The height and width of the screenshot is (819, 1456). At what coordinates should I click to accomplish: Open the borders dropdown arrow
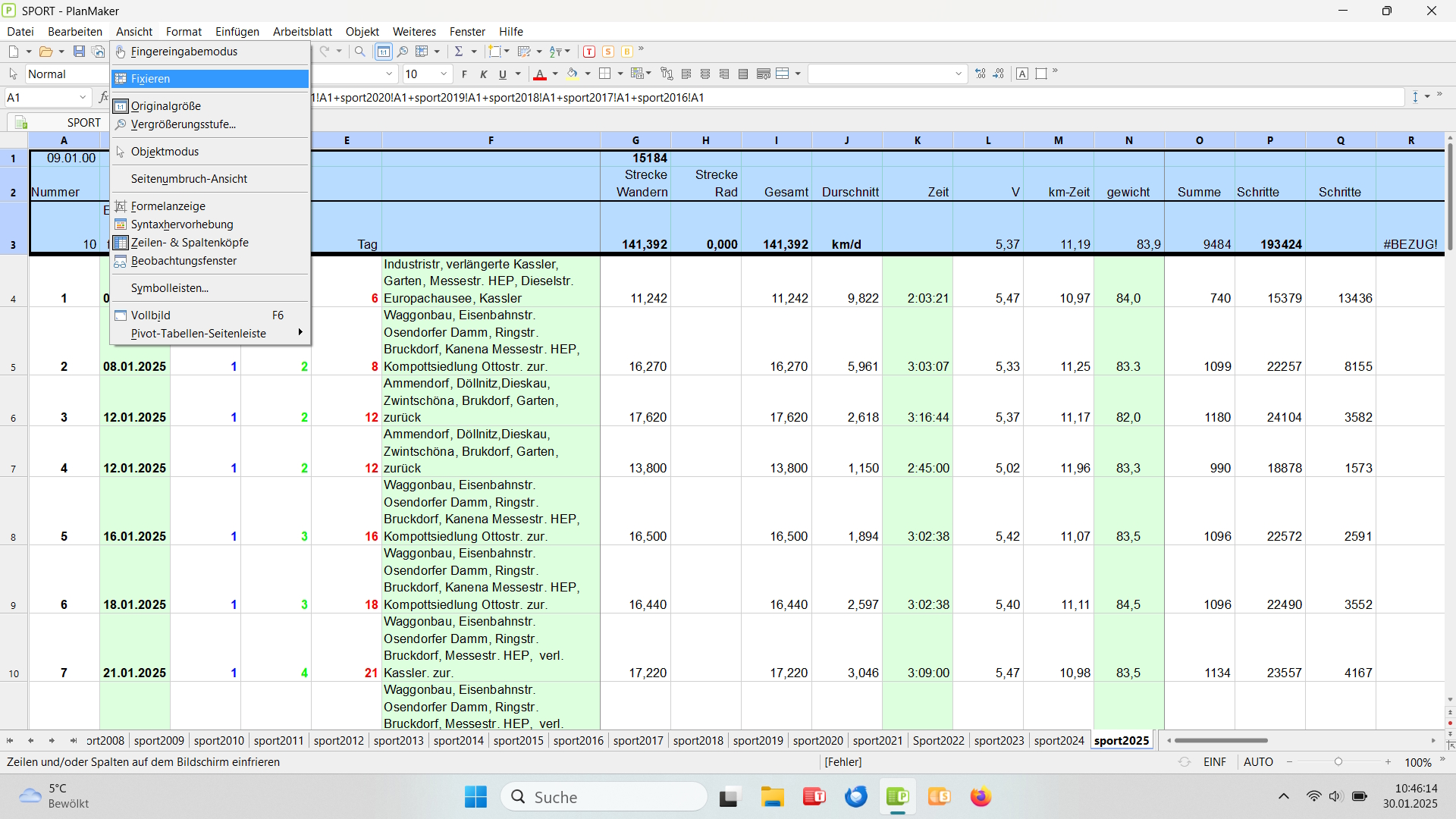(621, 74)
